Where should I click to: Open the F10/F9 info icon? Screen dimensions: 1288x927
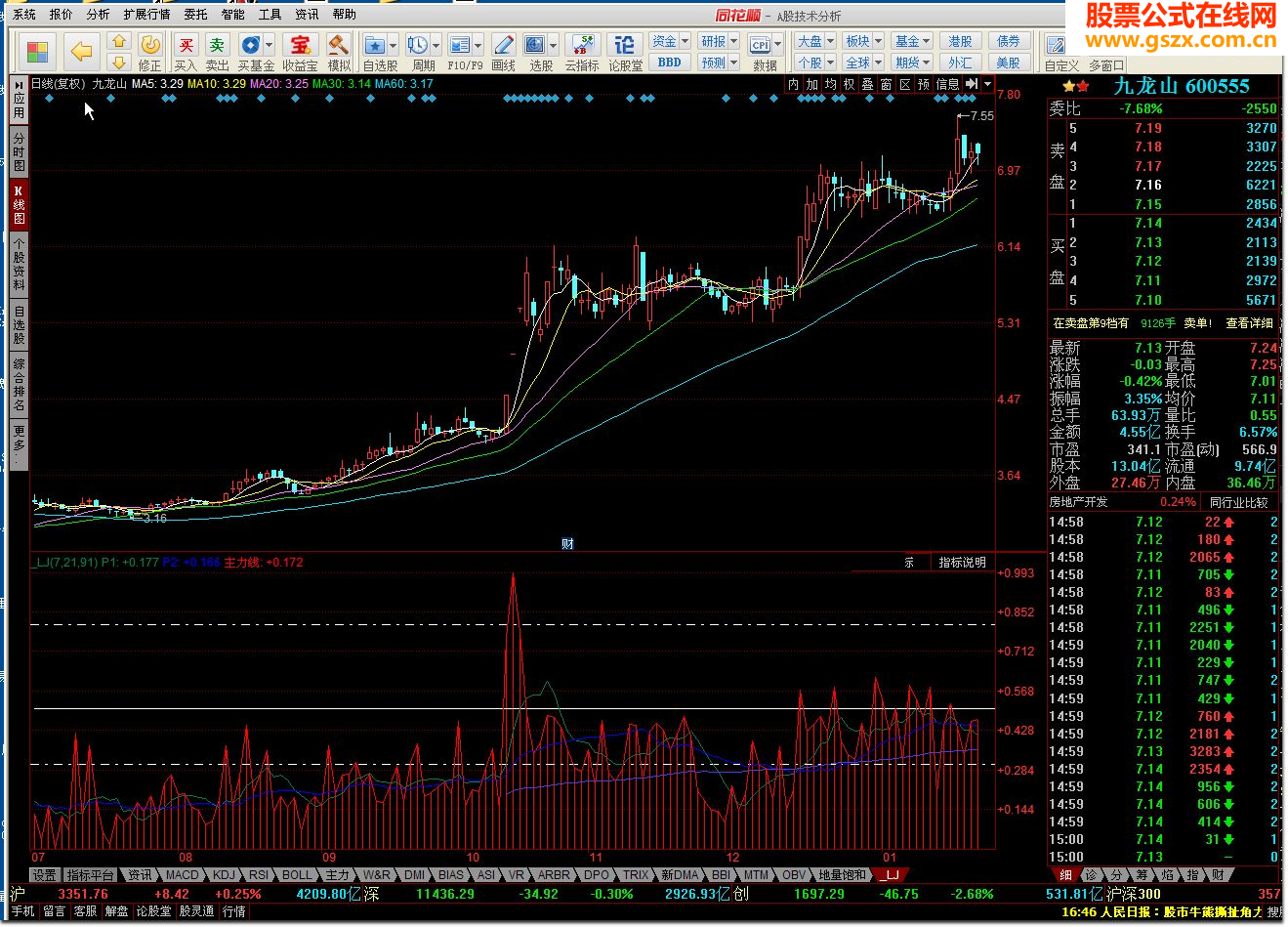pyautogui.click(x=460, y=45)
